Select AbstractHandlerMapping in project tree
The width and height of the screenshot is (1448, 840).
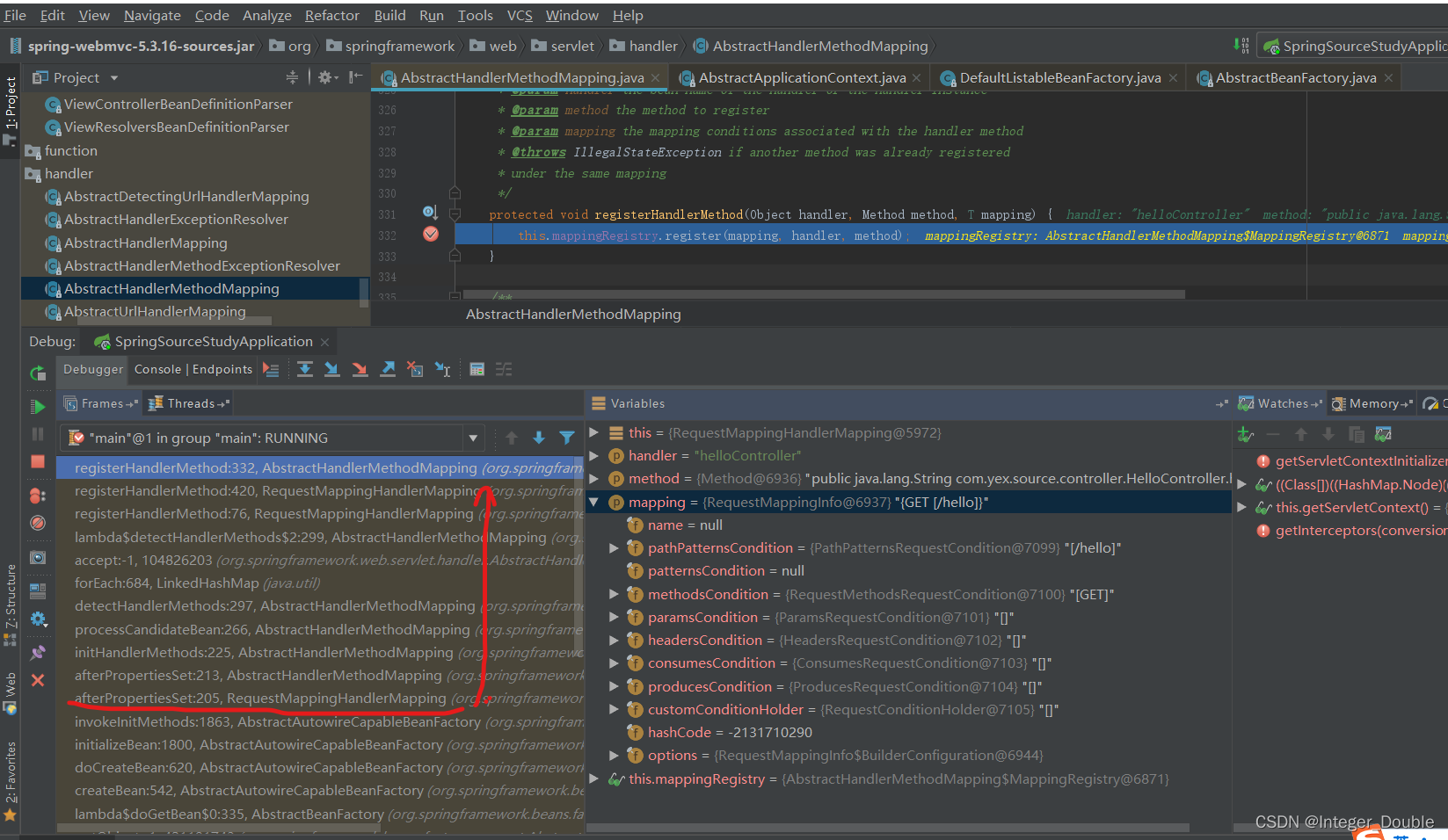coord(145,243)
